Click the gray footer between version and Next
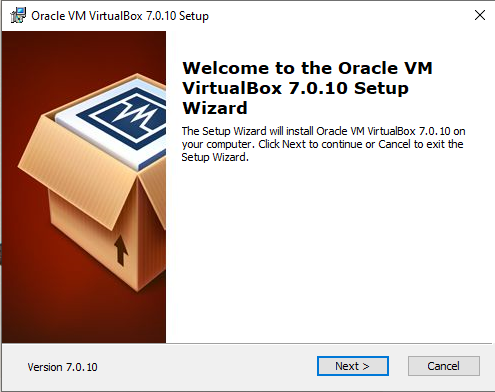 tap(207, 367)
